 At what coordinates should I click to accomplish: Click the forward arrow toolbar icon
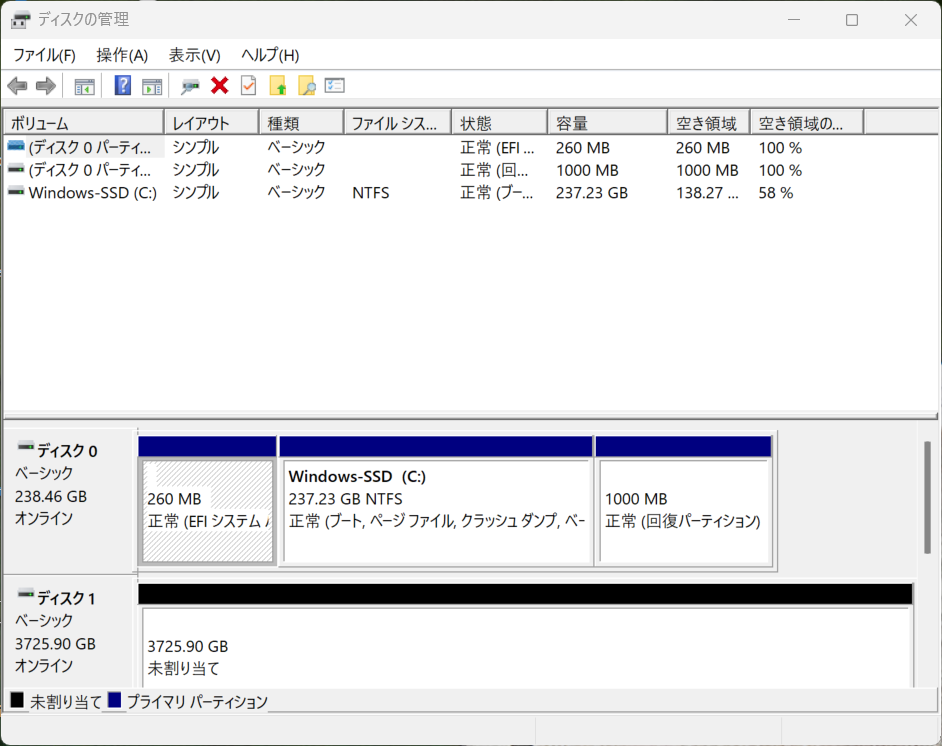45,86
